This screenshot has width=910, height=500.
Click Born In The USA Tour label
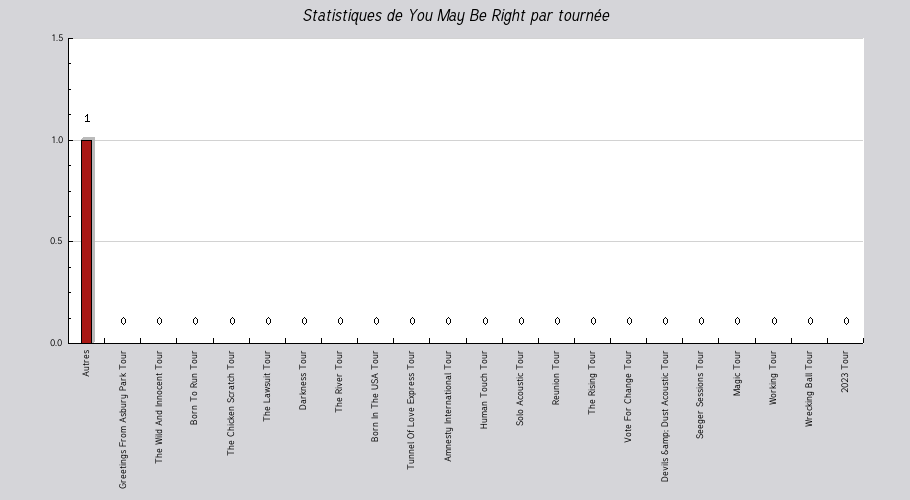374,396
